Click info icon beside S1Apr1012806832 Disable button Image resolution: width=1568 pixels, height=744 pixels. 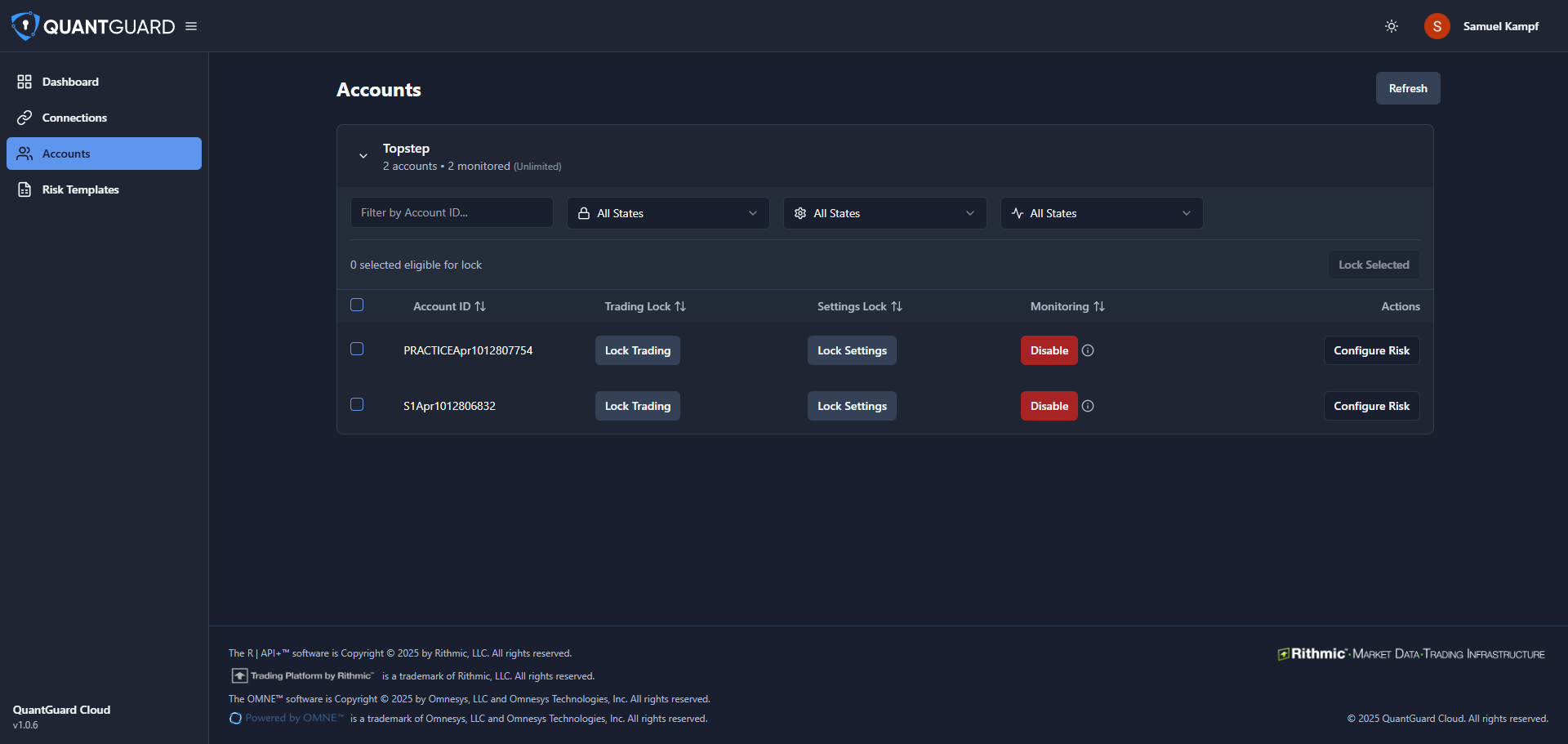[x=1088, y=406]
